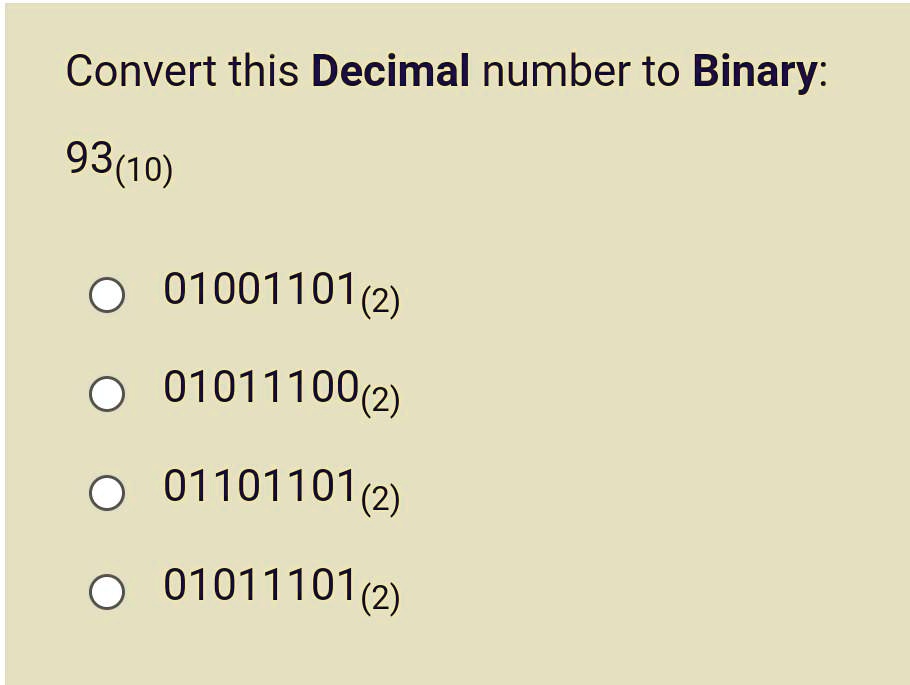Viewport: 910px width, 685px height.
Task: Pick the radio button for 01101101
Action: 107,492
